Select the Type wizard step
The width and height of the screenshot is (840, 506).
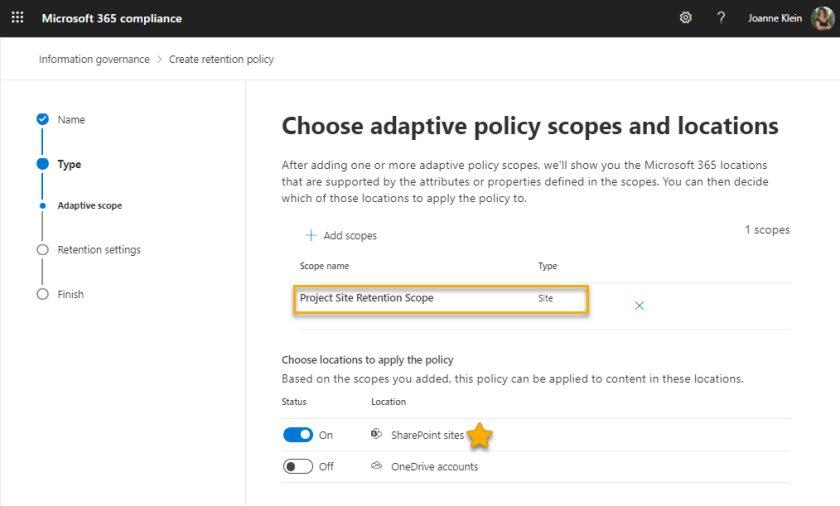coord(69,164)
